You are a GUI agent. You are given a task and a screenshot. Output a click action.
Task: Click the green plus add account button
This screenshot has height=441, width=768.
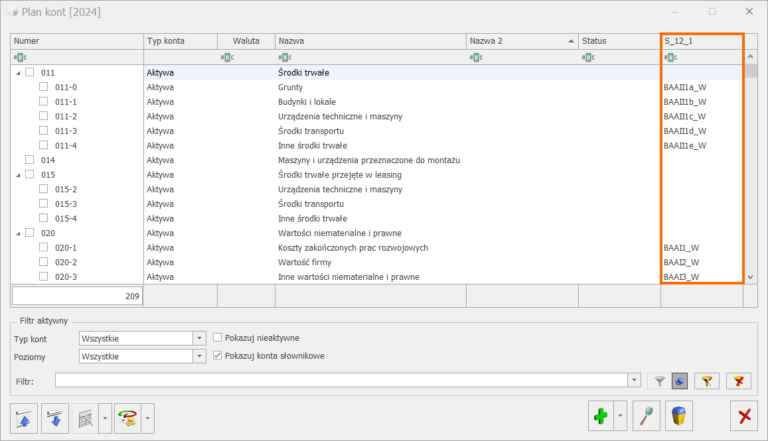(x=600, y=415)
